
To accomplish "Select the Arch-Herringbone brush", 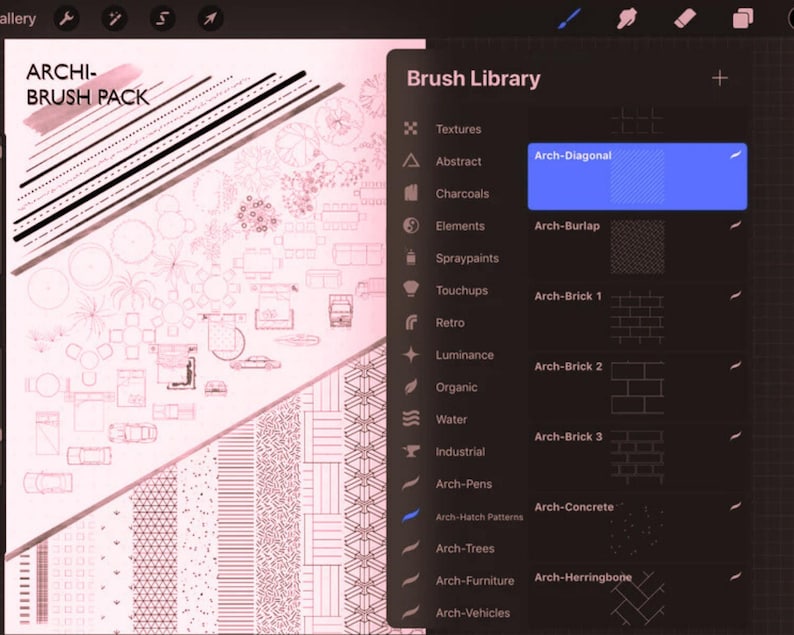I will pos(637,598).
